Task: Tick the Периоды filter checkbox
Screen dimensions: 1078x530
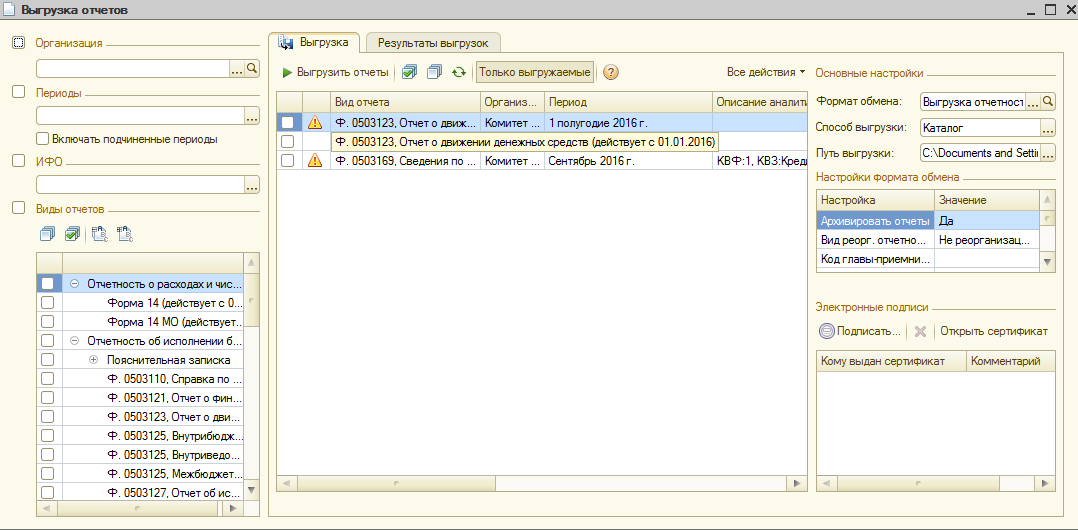Action: coord(19,92)
